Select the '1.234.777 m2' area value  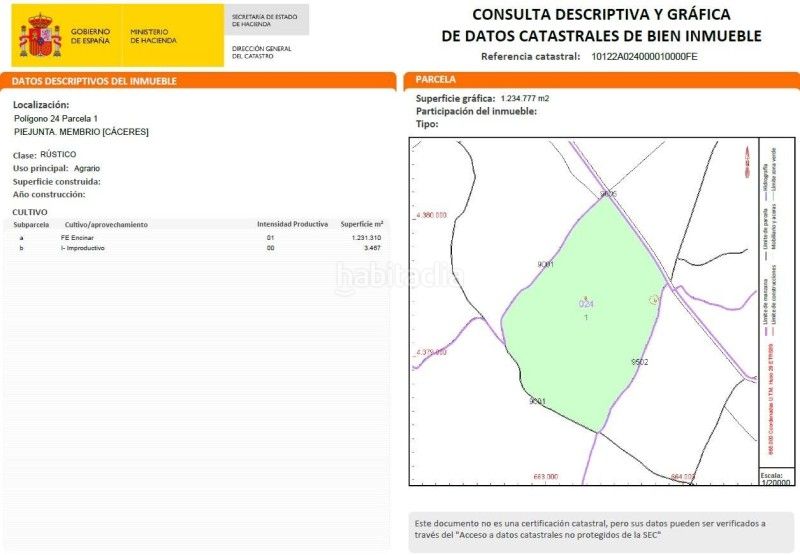pyautogui.click(x=524, y=98)
